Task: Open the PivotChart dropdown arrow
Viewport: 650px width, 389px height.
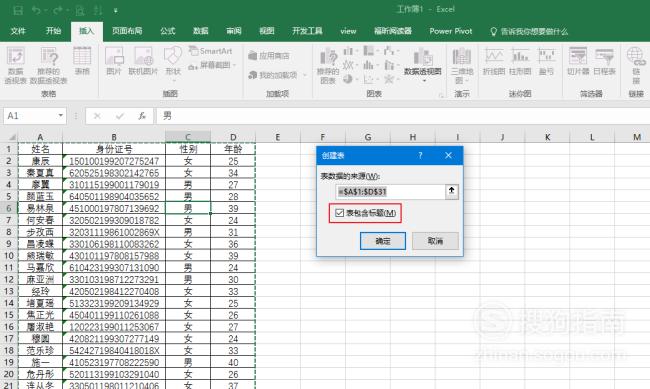Action: (424, 80)
